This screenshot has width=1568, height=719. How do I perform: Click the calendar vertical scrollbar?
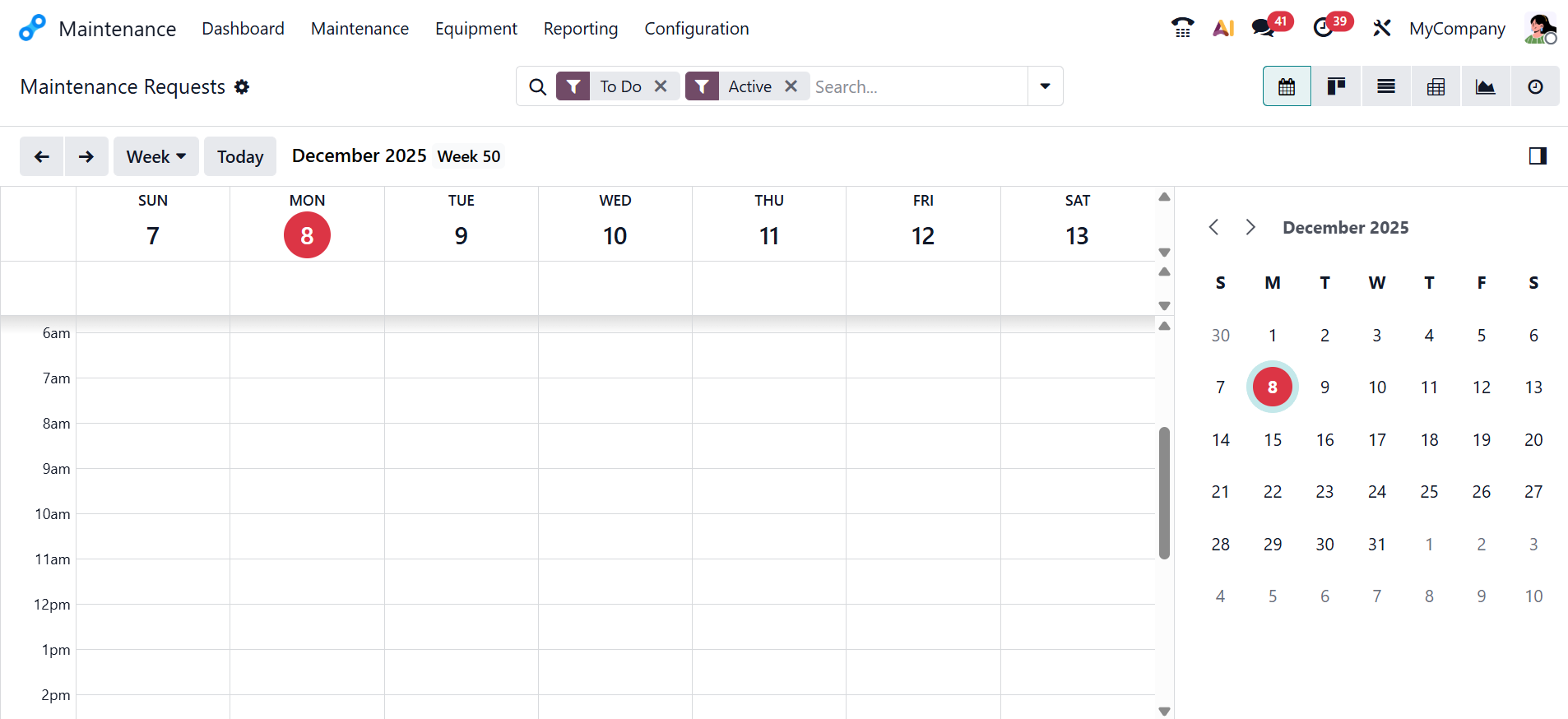(x=1164, y=494)
